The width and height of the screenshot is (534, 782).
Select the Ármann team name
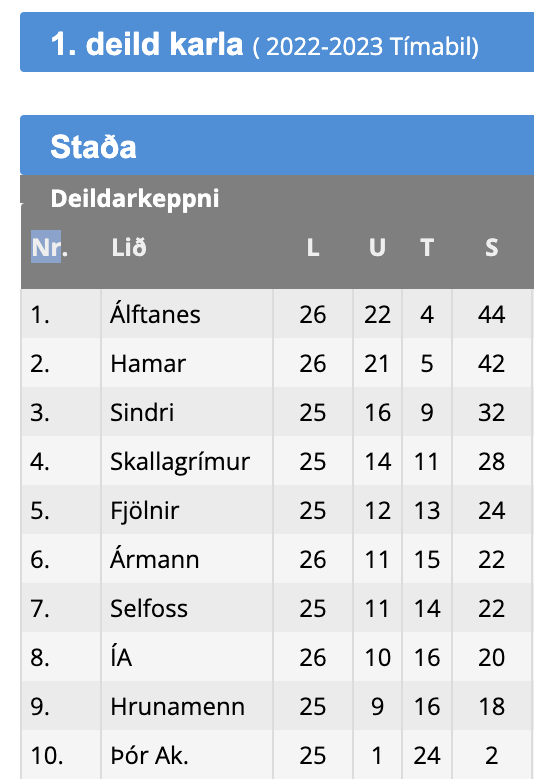pyautogui.click(x=155, y=559)
